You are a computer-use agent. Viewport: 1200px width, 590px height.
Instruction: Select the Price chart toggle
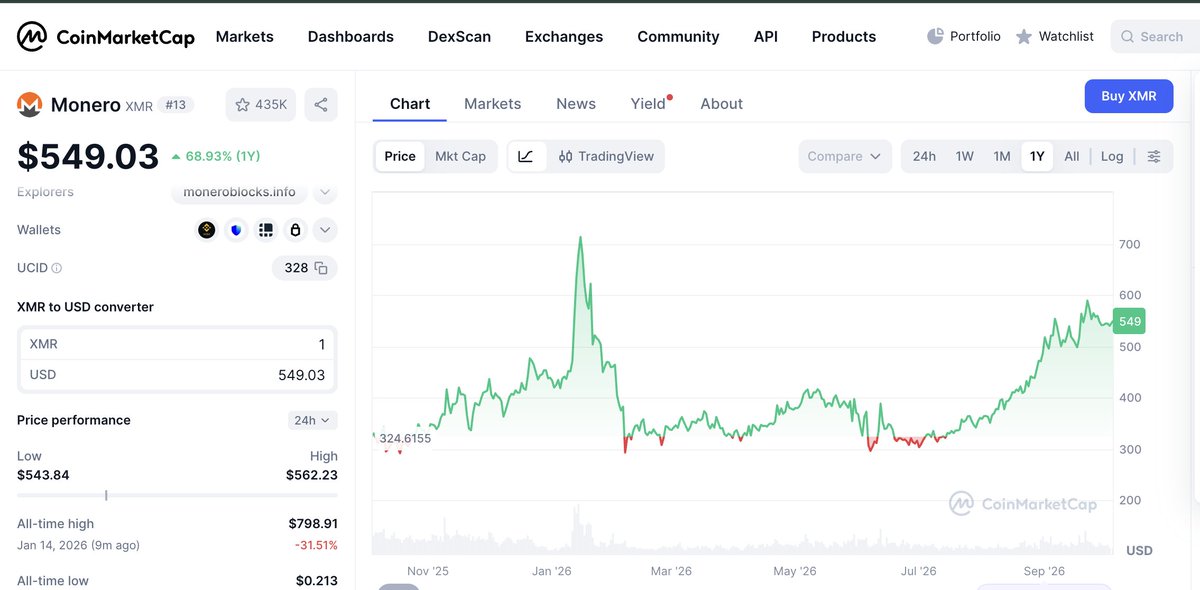400,156
